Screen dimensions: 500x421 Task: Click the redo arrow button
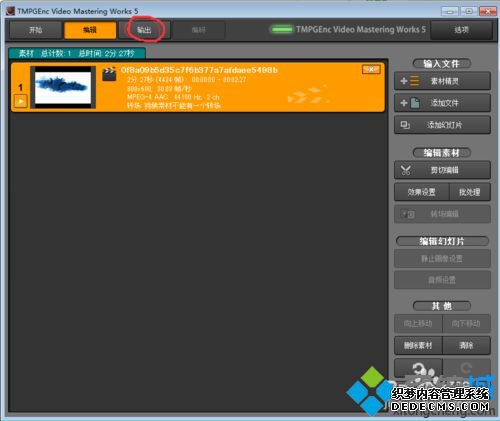point(466,368)
